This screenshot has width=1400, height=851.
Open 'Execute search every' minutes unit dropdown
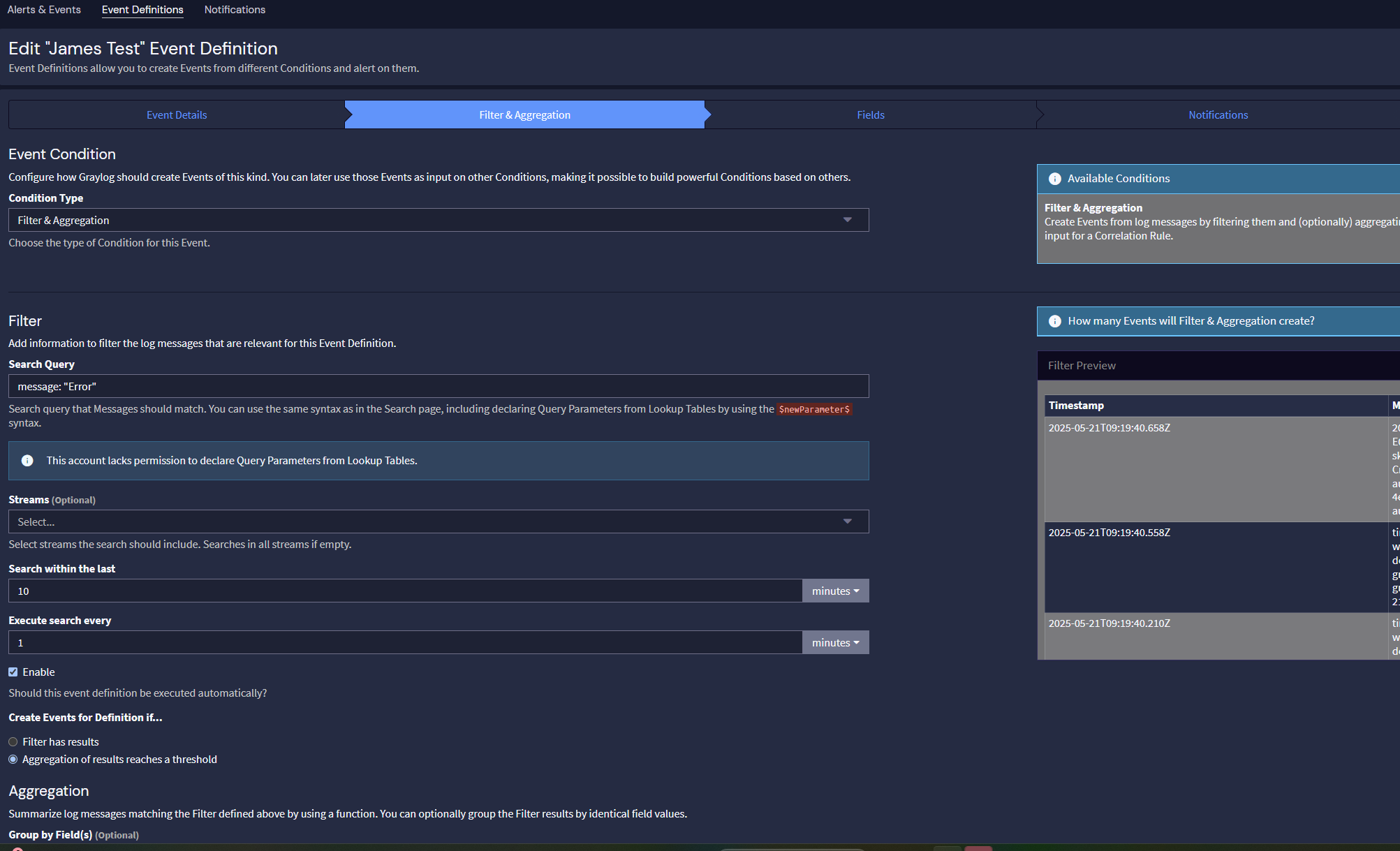[x=835, y=643]
